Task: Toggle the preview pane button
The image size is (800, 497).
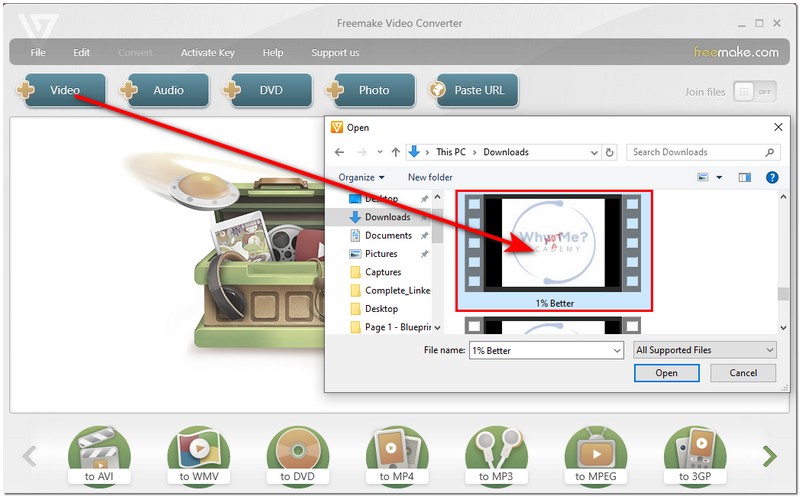Action: click(744, 177)
